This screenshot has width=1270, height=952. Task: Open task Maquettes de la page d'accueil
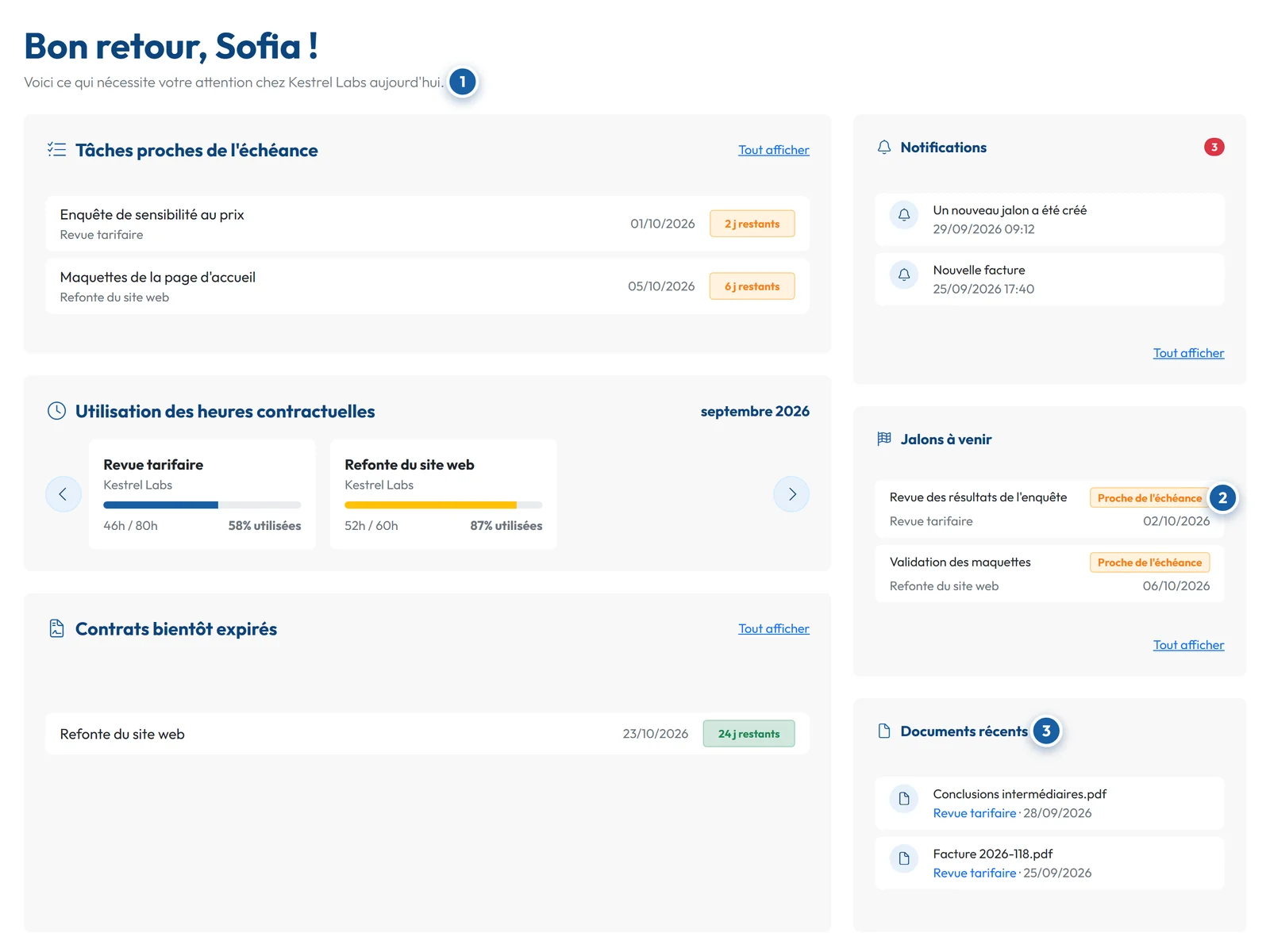[x=427, y=286]
